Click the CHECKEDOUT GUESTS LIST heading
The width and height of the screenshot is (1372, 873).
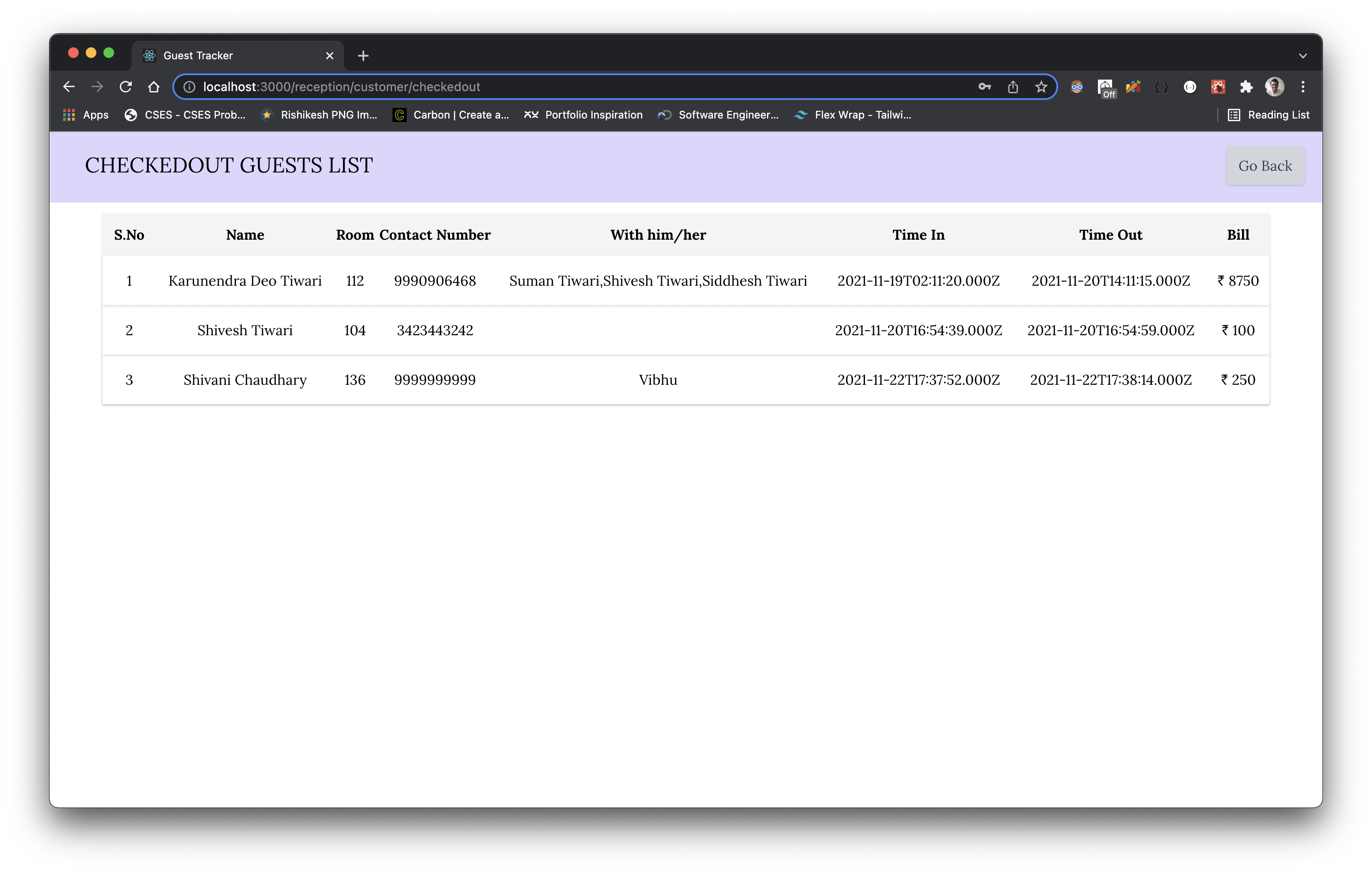tap(229, 165)
